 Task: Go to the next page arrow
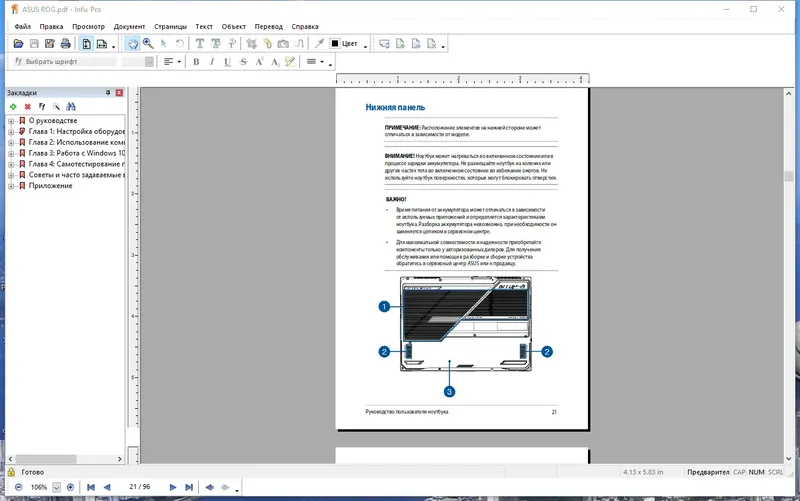(173, 487)
